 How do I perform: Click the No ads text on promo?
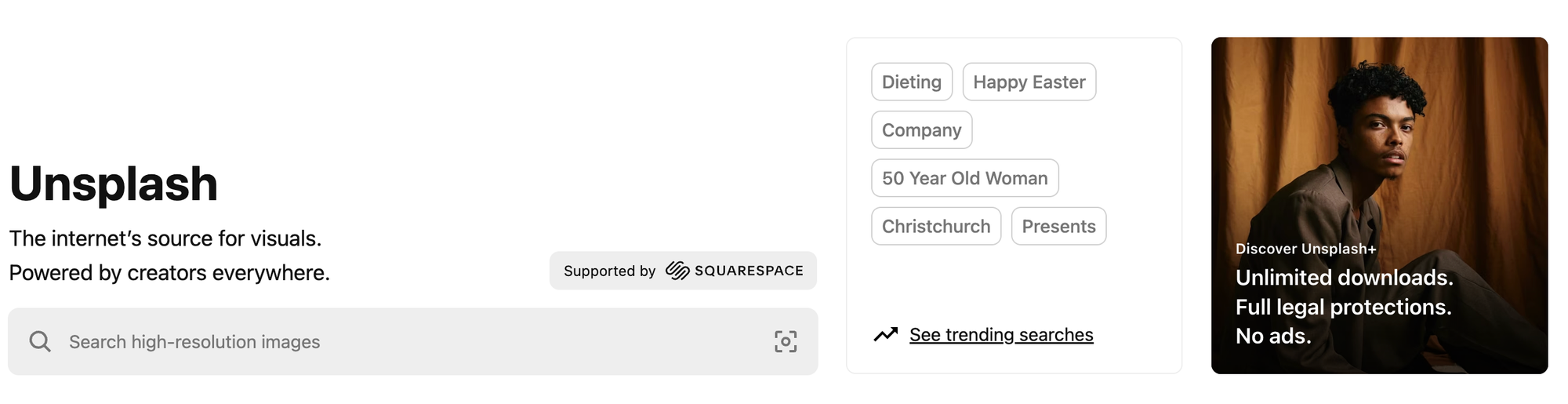[x=1273, y=337]
